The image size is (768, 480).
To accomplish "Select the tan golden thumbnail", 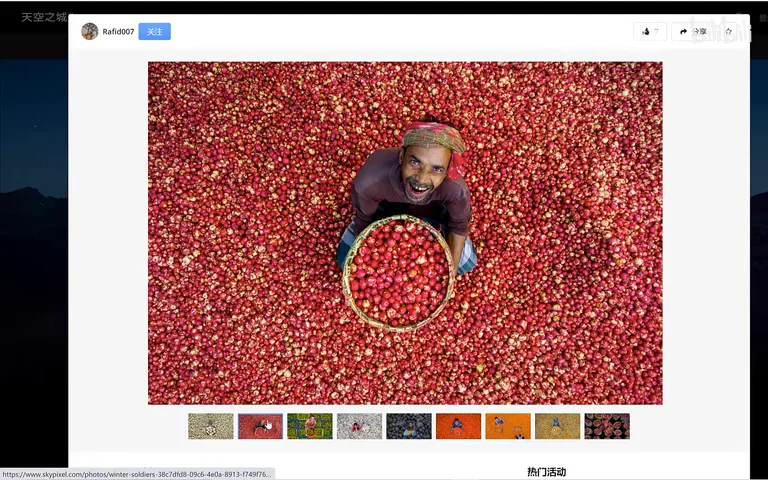I will pyautogui.click(x=557, y=426).
